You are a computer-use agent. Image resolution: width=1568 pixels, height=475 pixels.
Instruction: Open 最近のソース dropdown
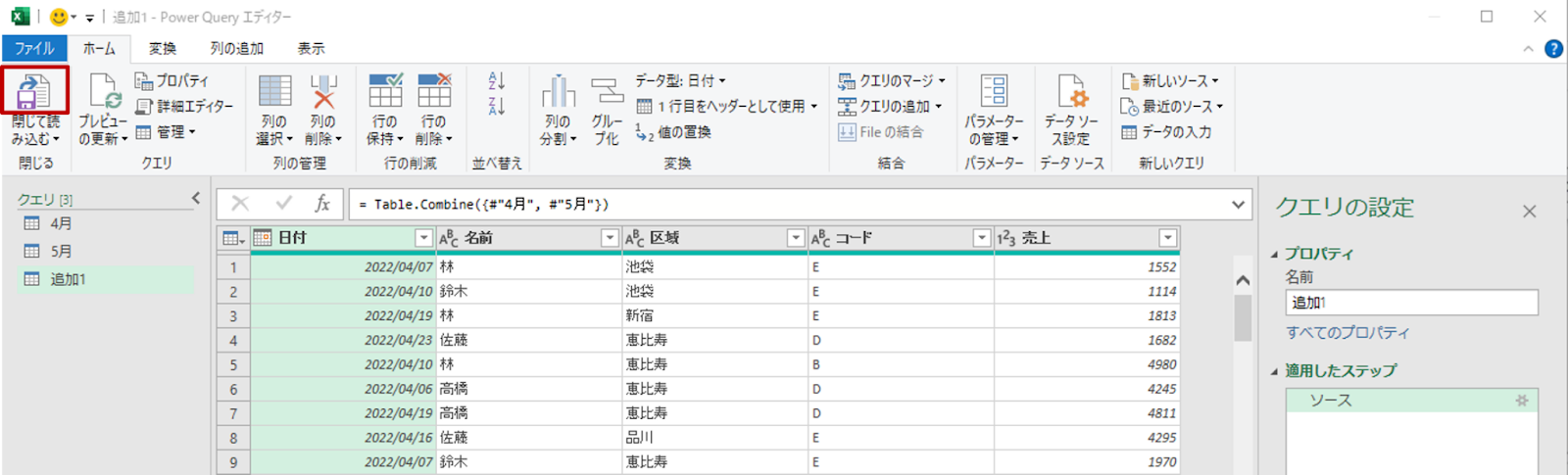(x=1172, y=106)
